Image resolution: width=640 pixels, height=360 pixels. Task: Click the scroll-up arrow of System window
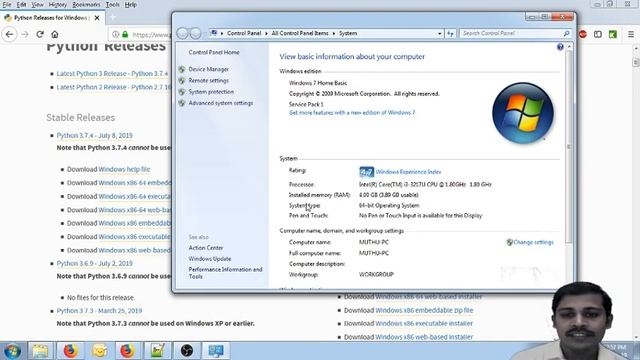[x=569, y=47]
